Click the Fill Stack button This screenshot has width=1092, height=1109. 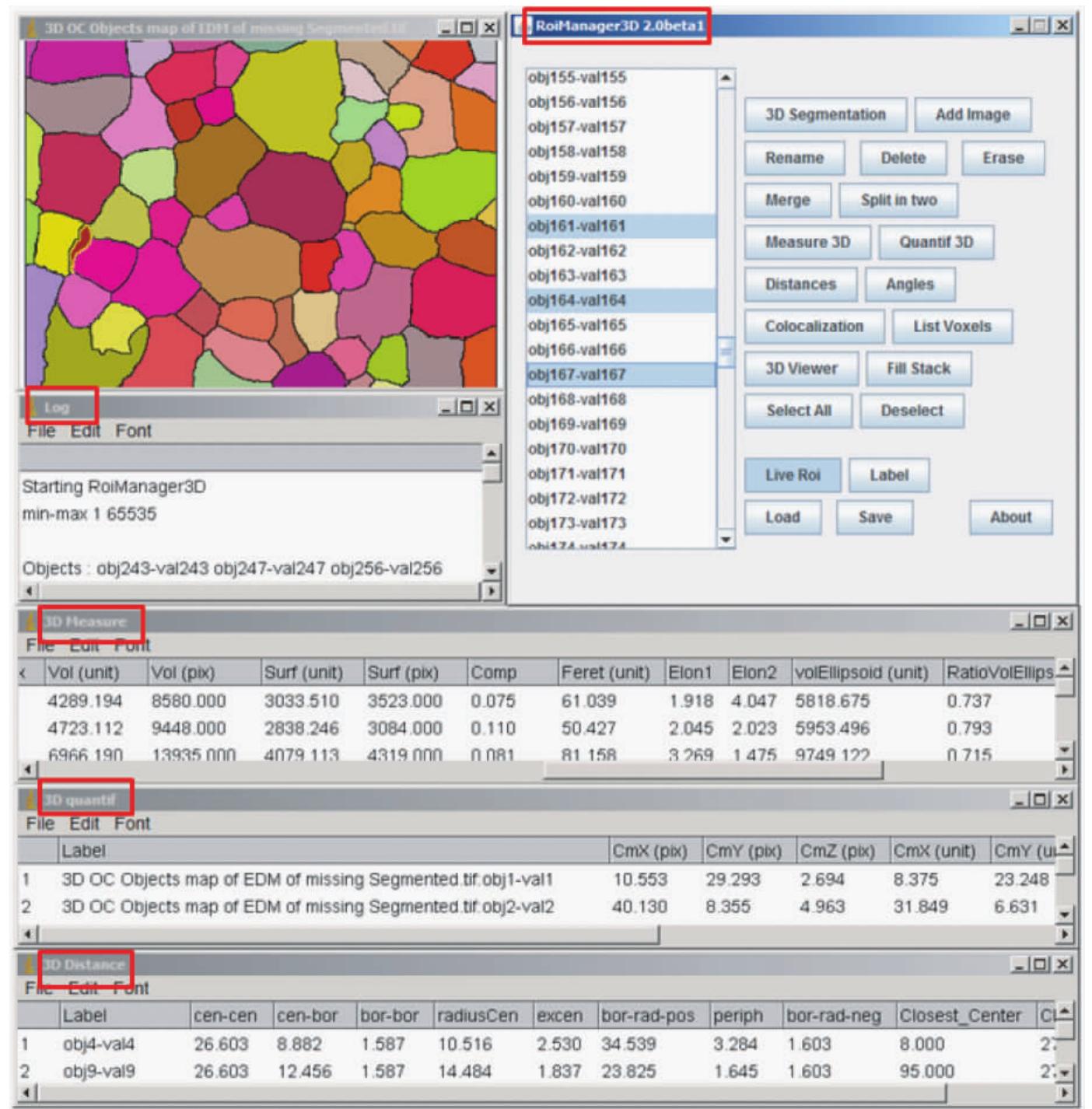(919, 369)
